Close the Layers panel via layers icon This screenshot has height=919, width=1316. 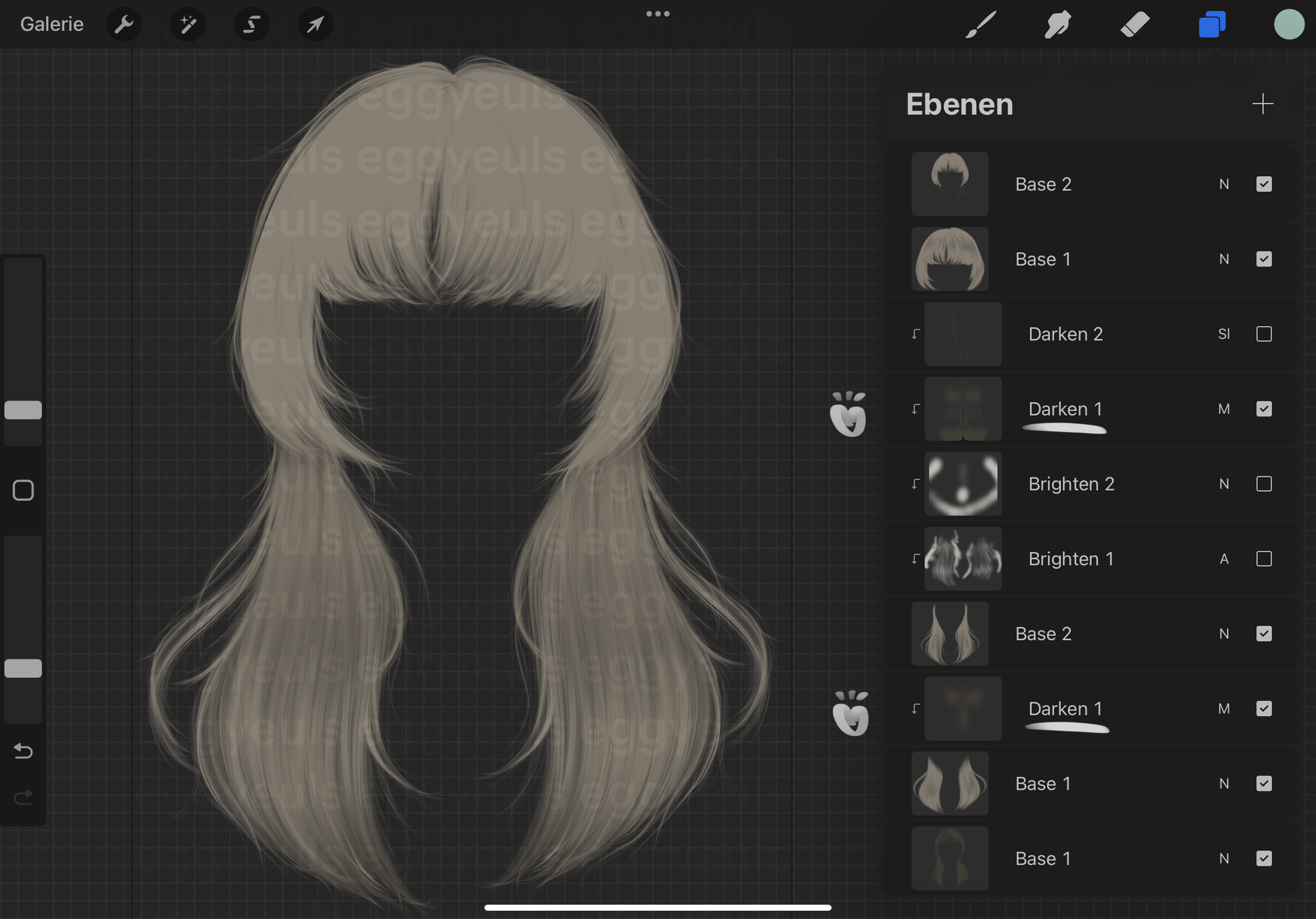1212,25
